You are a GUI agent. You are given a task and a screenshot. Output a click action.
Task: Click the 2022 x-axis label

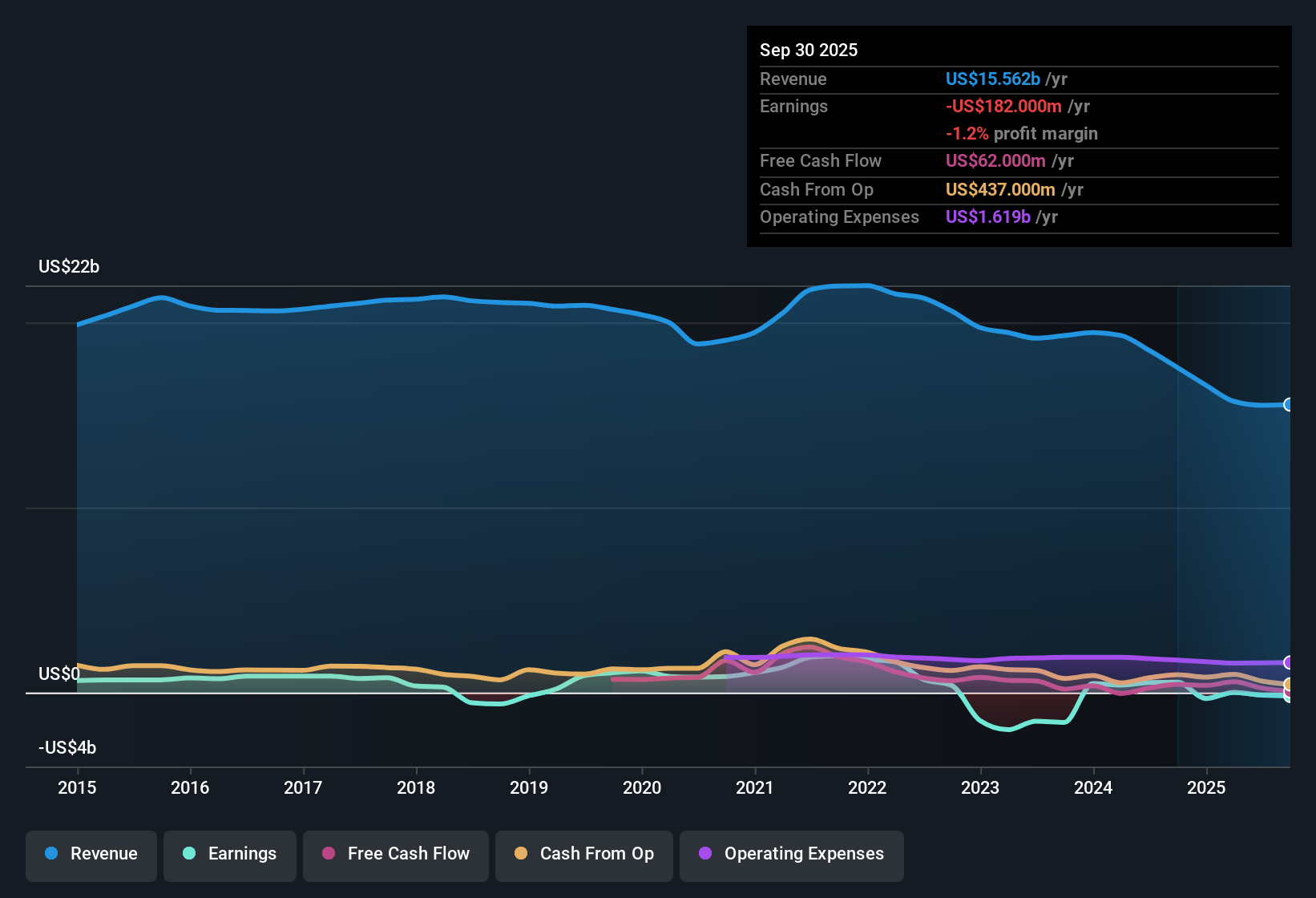point(867,787)
